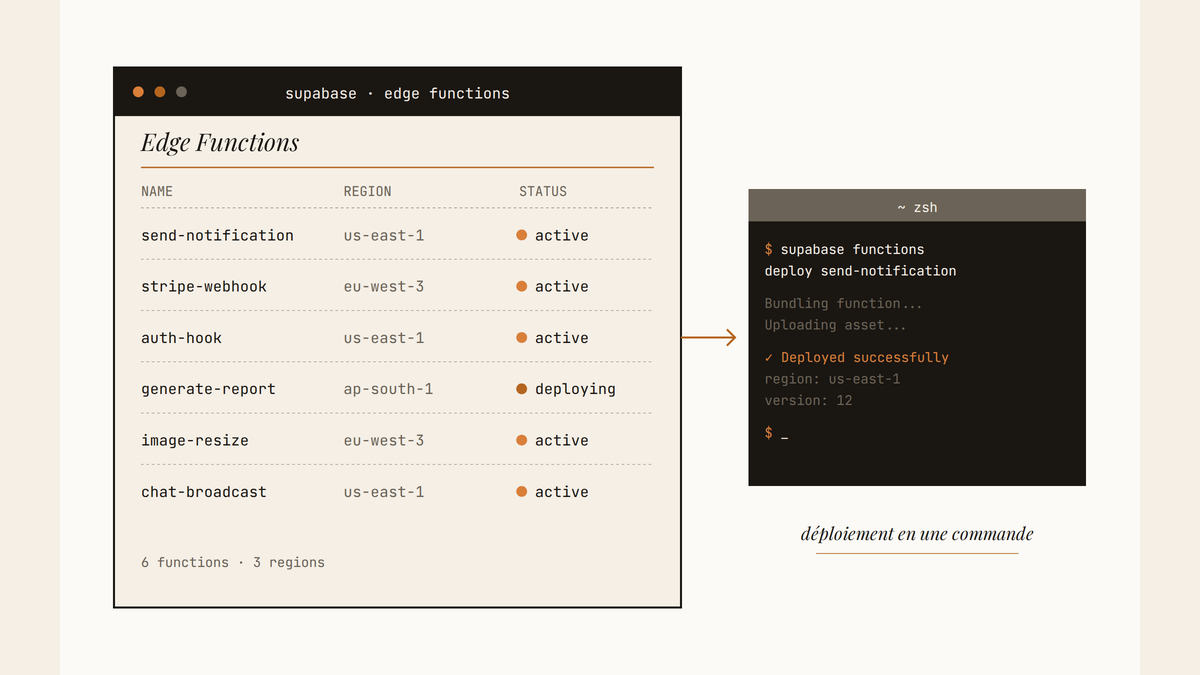This screenshot has height=675, width=1200.
Task: Click 'active' status of auth-hook
Action: click(562, 338)
